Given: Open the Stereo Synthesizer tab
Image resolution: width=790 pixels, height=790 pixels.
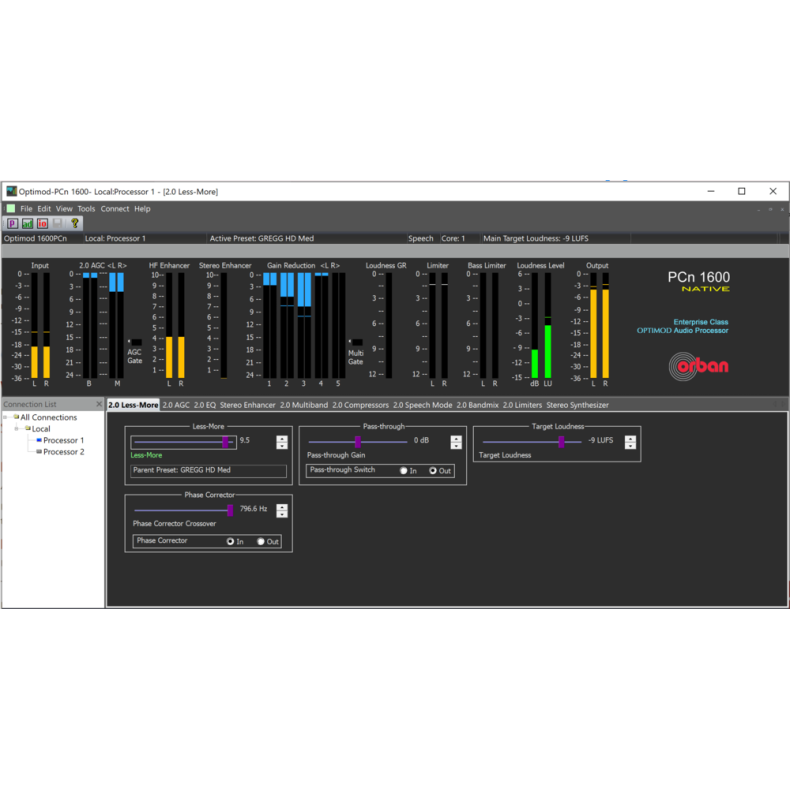Looking at the screenshot, I should pyautogui.click(x=577, y=405).
